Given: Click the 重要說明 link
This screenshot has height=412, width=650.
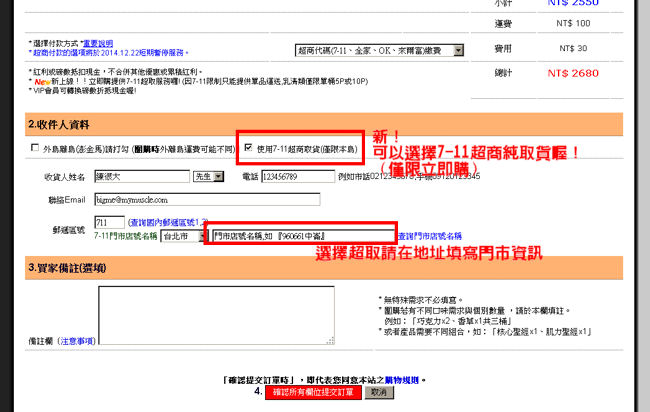Looking at the screenshot, I should coord(98,43).
